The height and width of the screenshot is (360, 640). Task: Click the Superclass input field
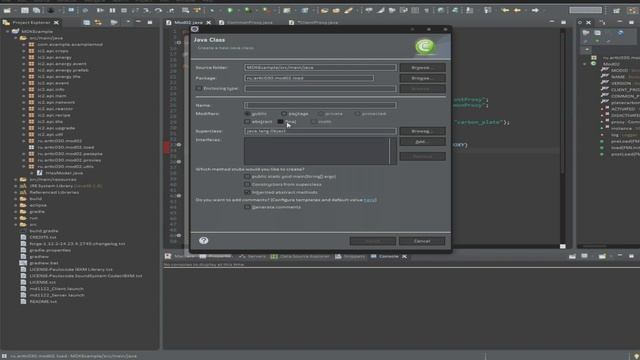click(x=320, y=131)
